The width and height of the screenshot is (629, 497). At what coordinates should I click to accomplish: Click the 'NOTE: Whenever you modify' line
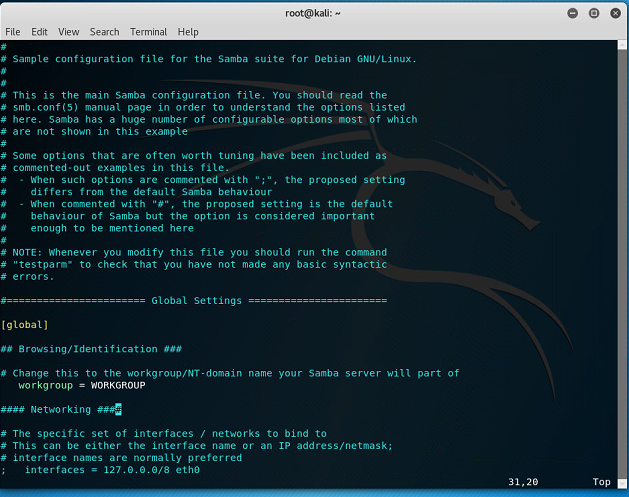tap(194, 252)
